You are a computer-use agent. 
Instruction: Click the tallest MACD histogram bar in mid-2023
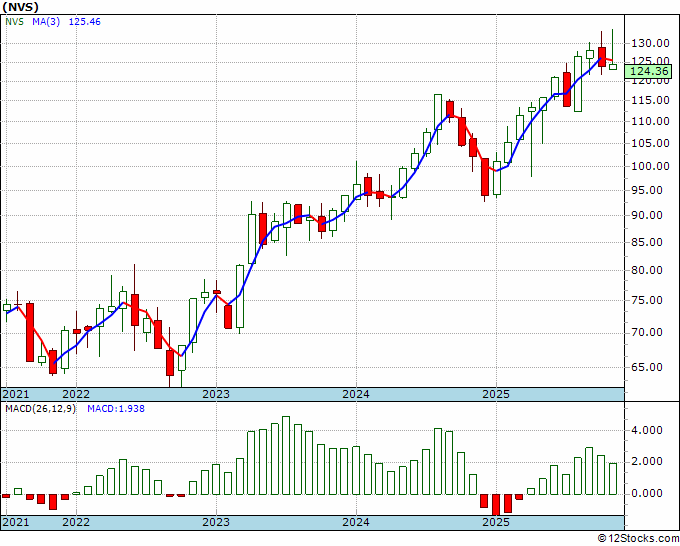point(286,455)
